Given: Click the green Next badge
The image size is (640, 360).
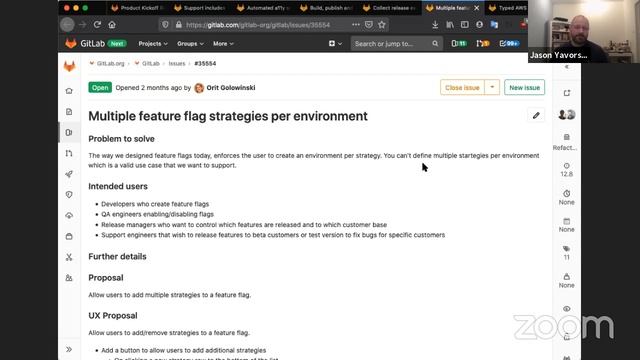Looking at the screenshot, I should [117, 43].
